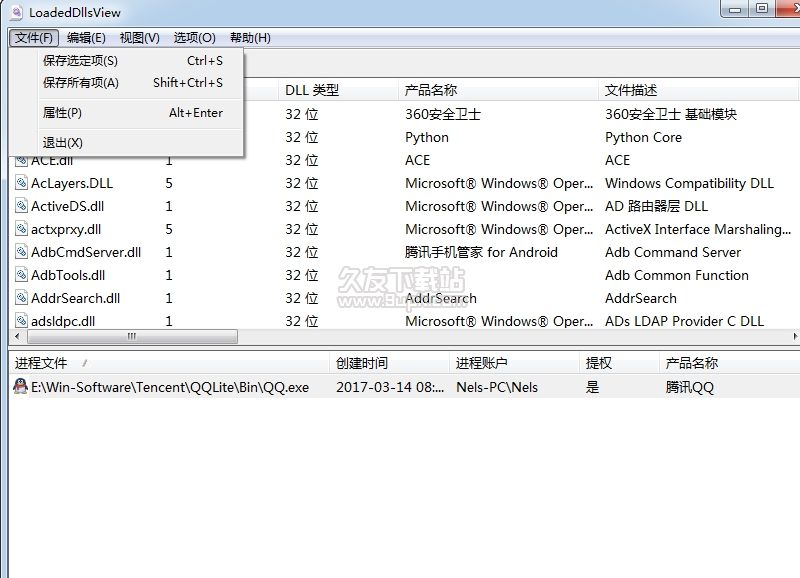Click the 2017-03-14 creation time cell

coord(390,387)
